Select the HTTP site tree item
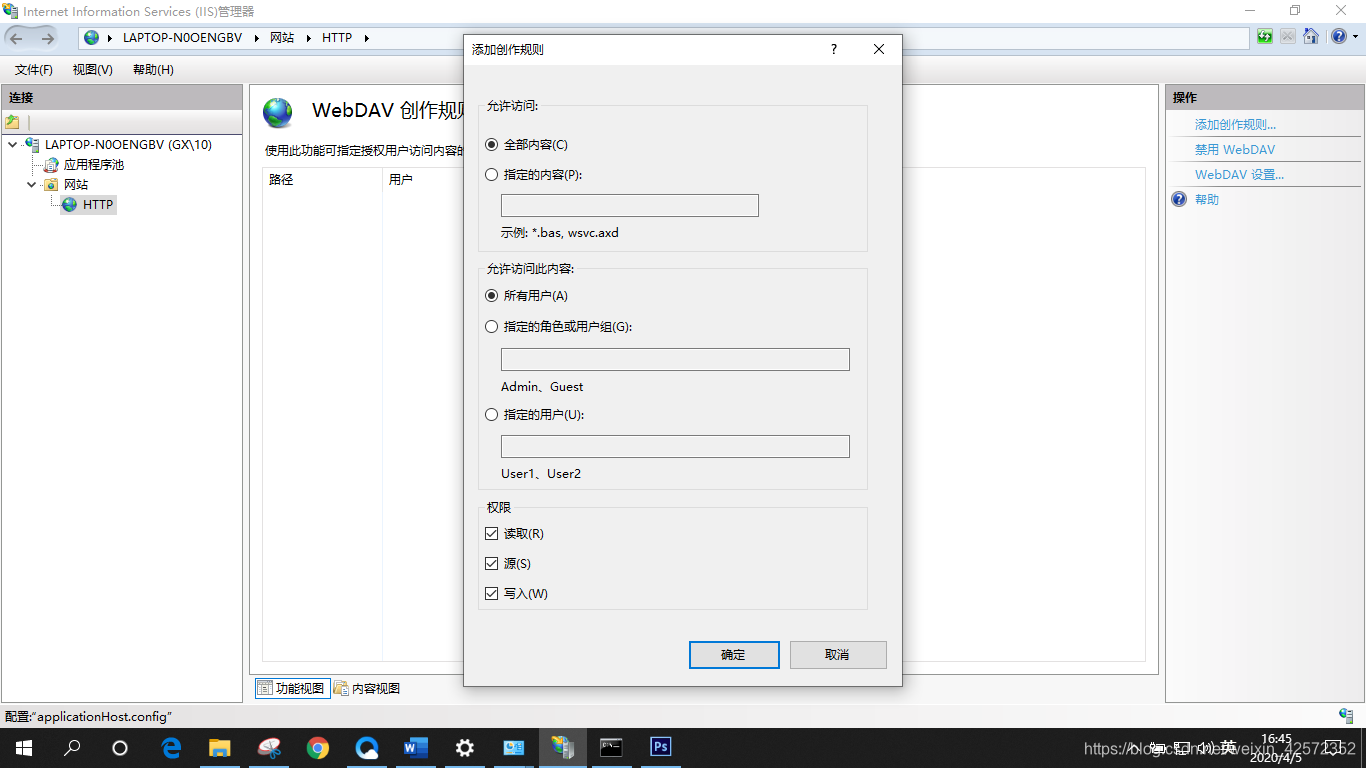 (x=98, y=205)
